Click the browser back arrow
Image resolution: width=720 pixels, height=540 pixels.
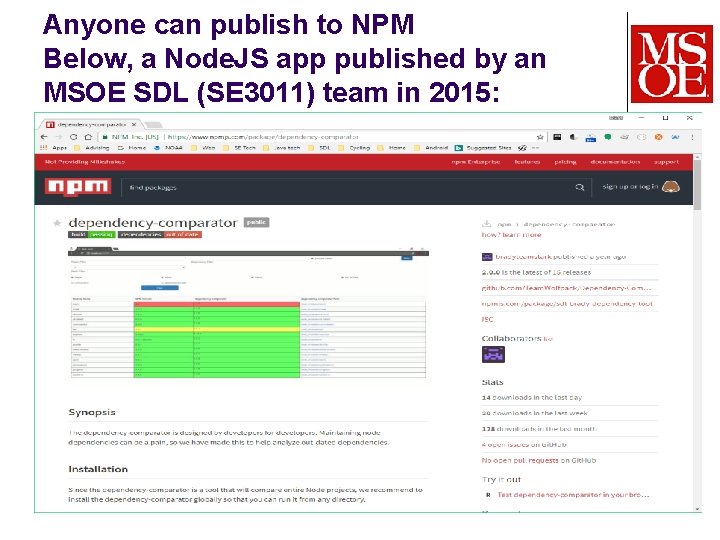[x=44, y=137]
